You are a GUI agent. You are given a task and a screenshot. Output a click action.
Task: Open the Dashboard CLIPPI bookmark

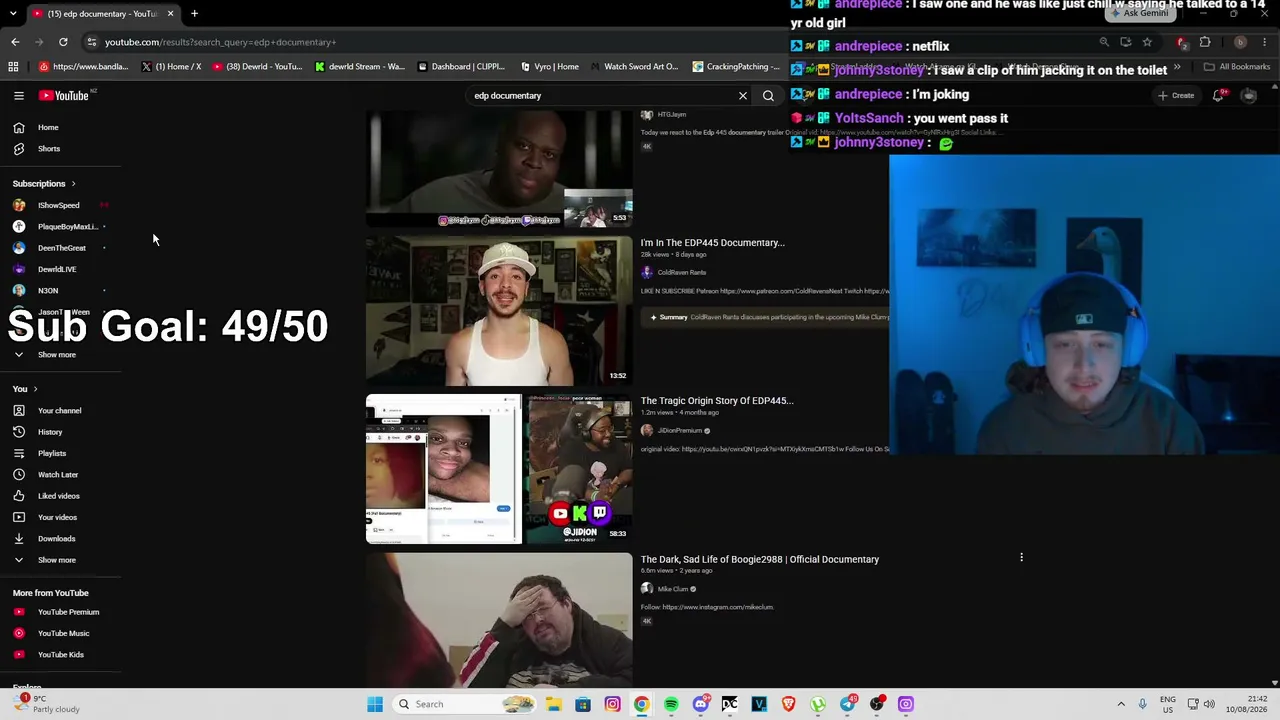461,67
